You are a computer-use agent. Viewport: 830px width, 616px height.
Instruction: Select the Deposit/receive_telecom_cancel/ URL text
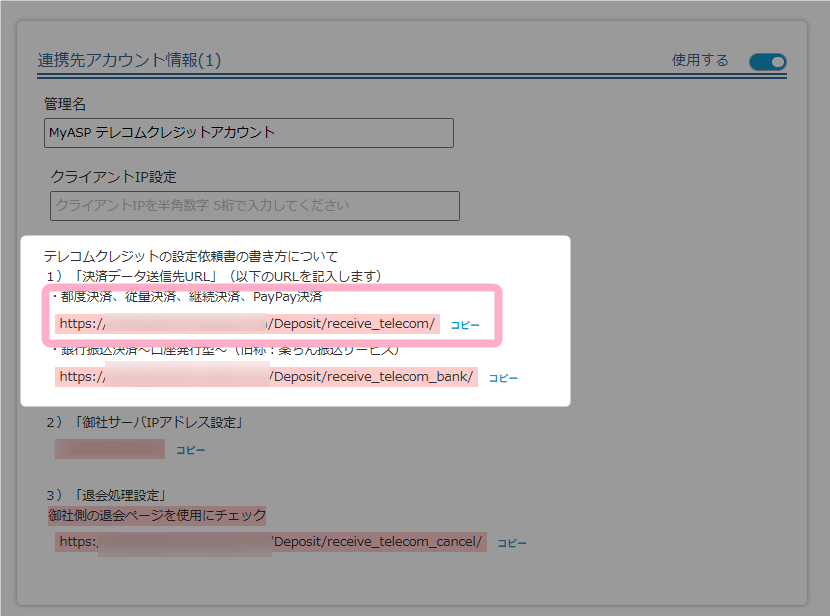click(x=271, y=542)
